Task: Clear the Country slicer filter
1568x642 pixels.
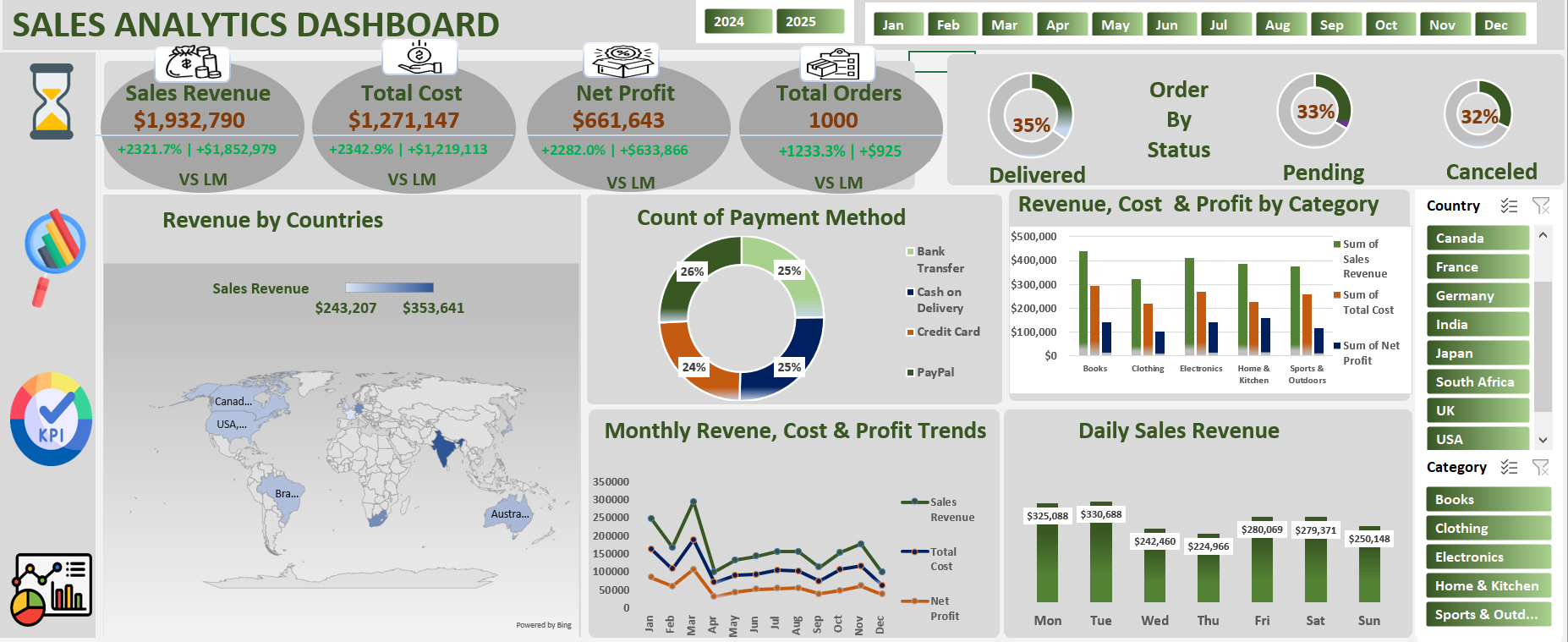Action: click(1541, 206)
